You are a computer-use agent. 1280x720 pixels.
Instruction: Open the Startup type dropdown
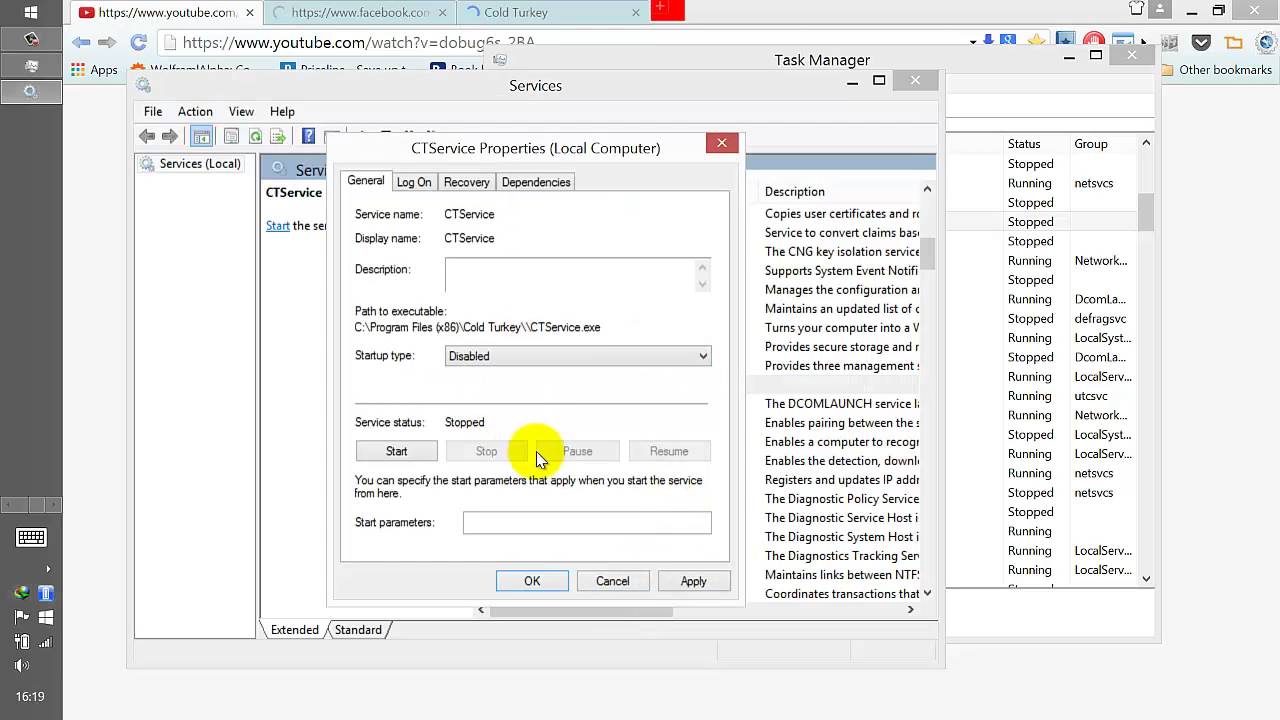[578, 356]
